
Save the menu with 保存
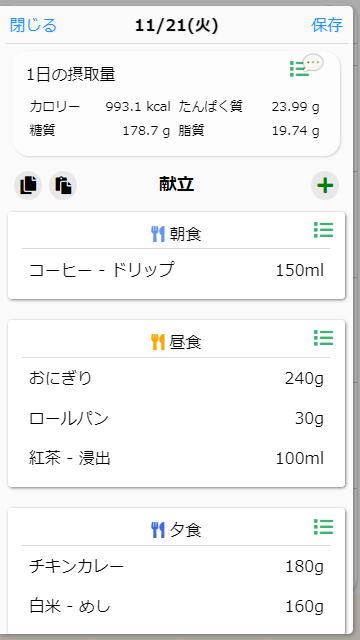tap(327, 25)
